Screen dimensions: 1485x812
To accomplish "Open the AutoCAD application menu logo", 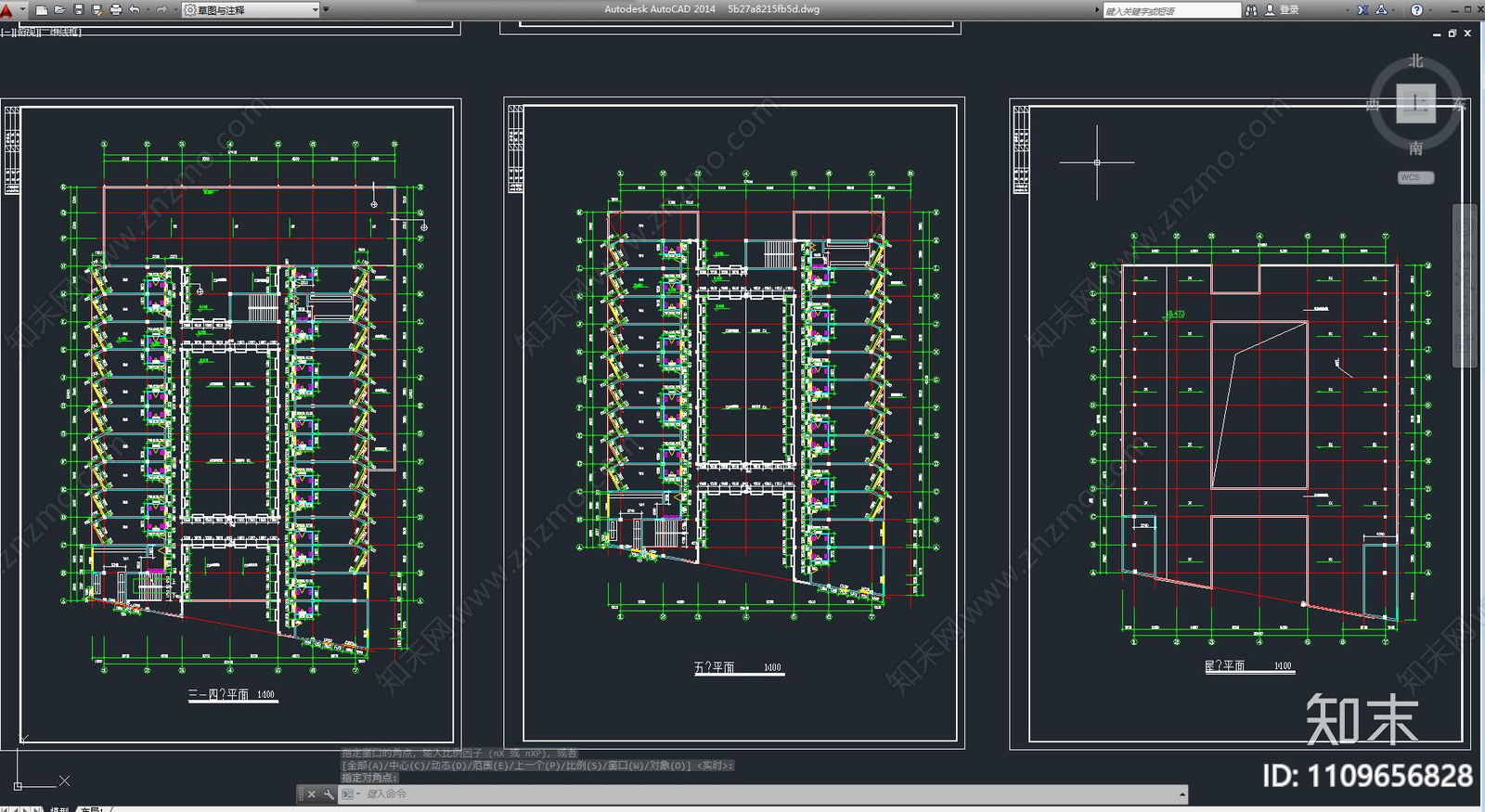I will [7, 10].
